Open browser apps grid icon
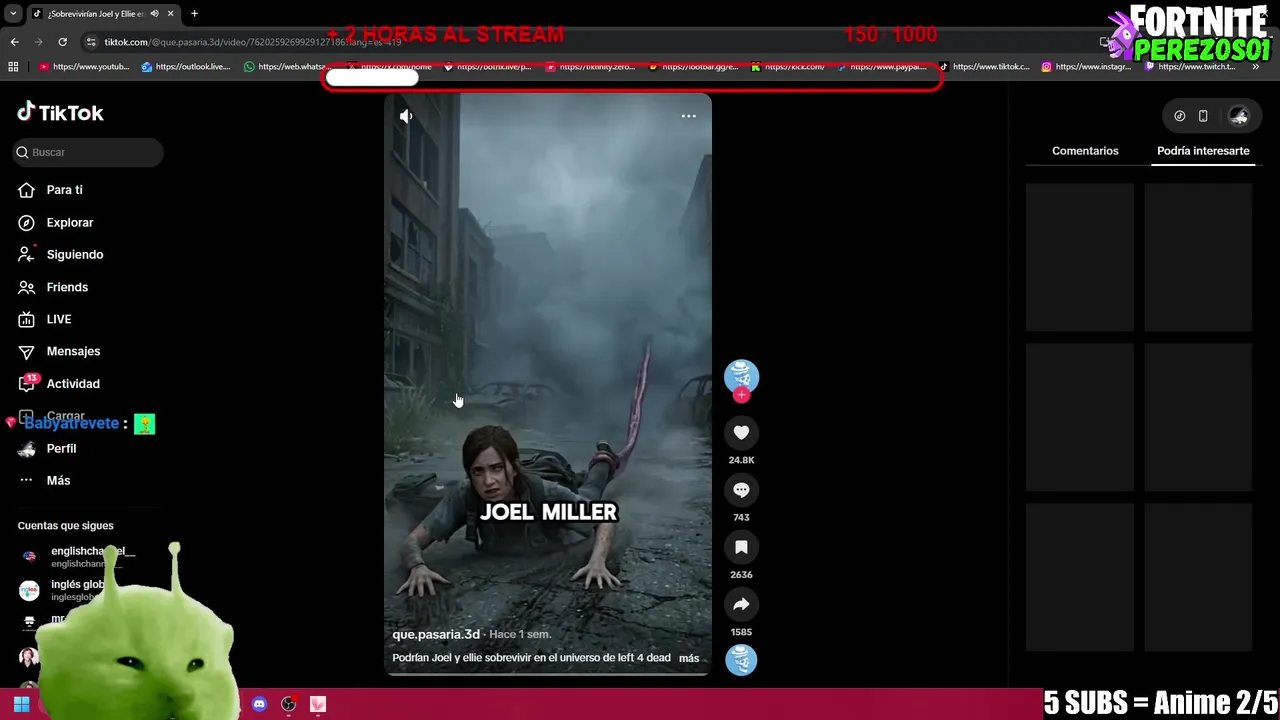1280x720 pixels. pyautogui.click(x=13, y=67)
